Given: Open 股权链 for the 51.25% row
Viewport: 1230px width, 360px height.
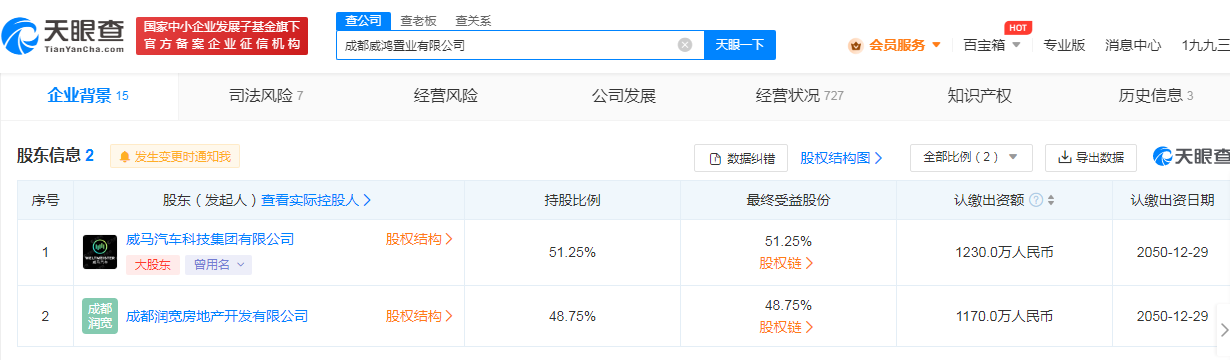Looking at the screenshot, I should [787, 264].
